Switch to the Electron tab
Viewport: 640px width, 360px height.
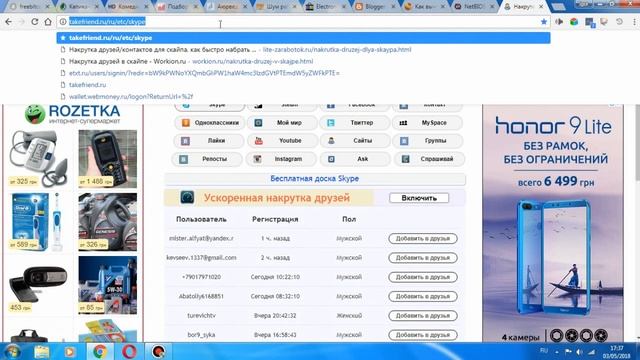click(325, 7)
